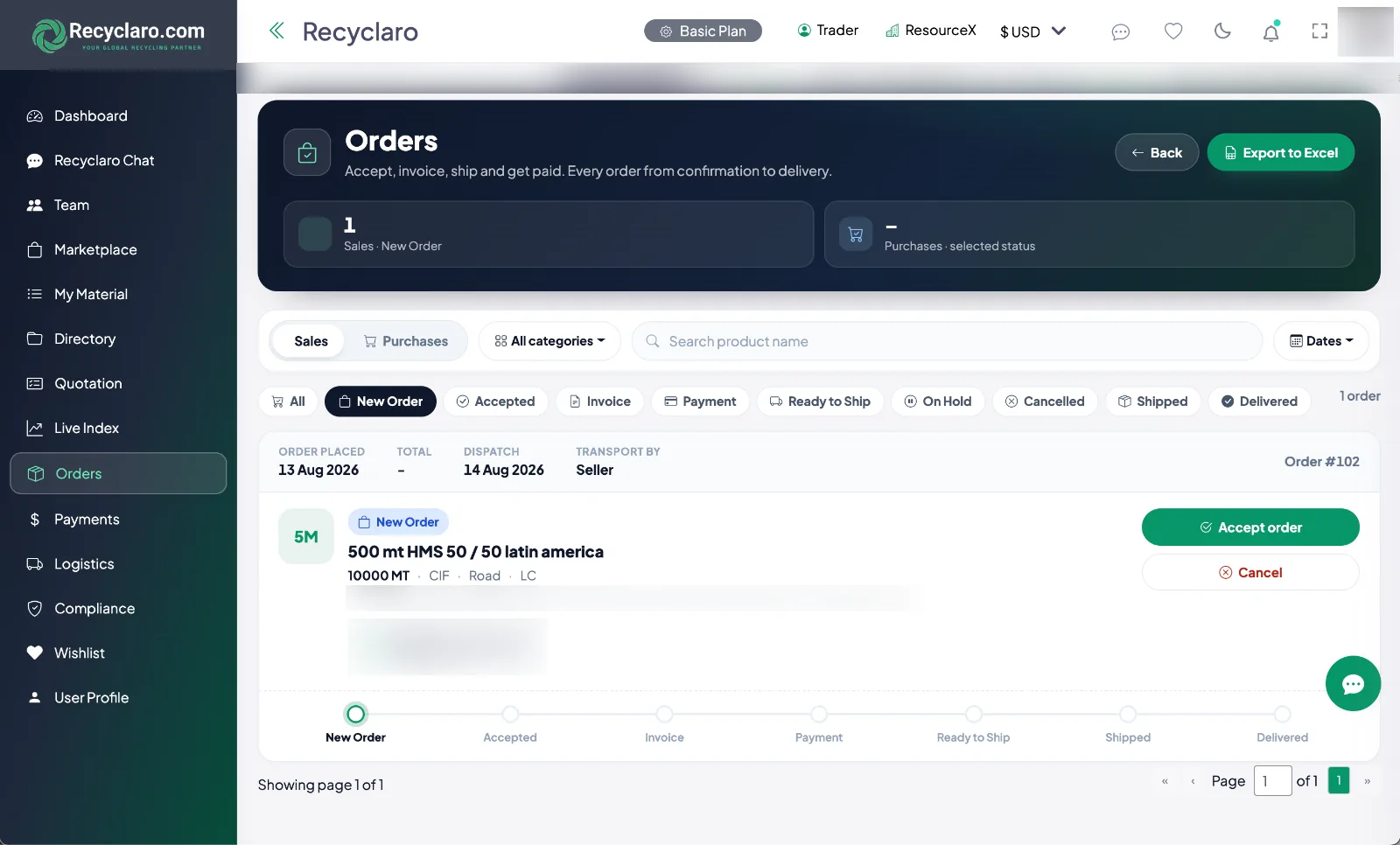Click the Recyclaro.com logo

(x=118, y=35)
